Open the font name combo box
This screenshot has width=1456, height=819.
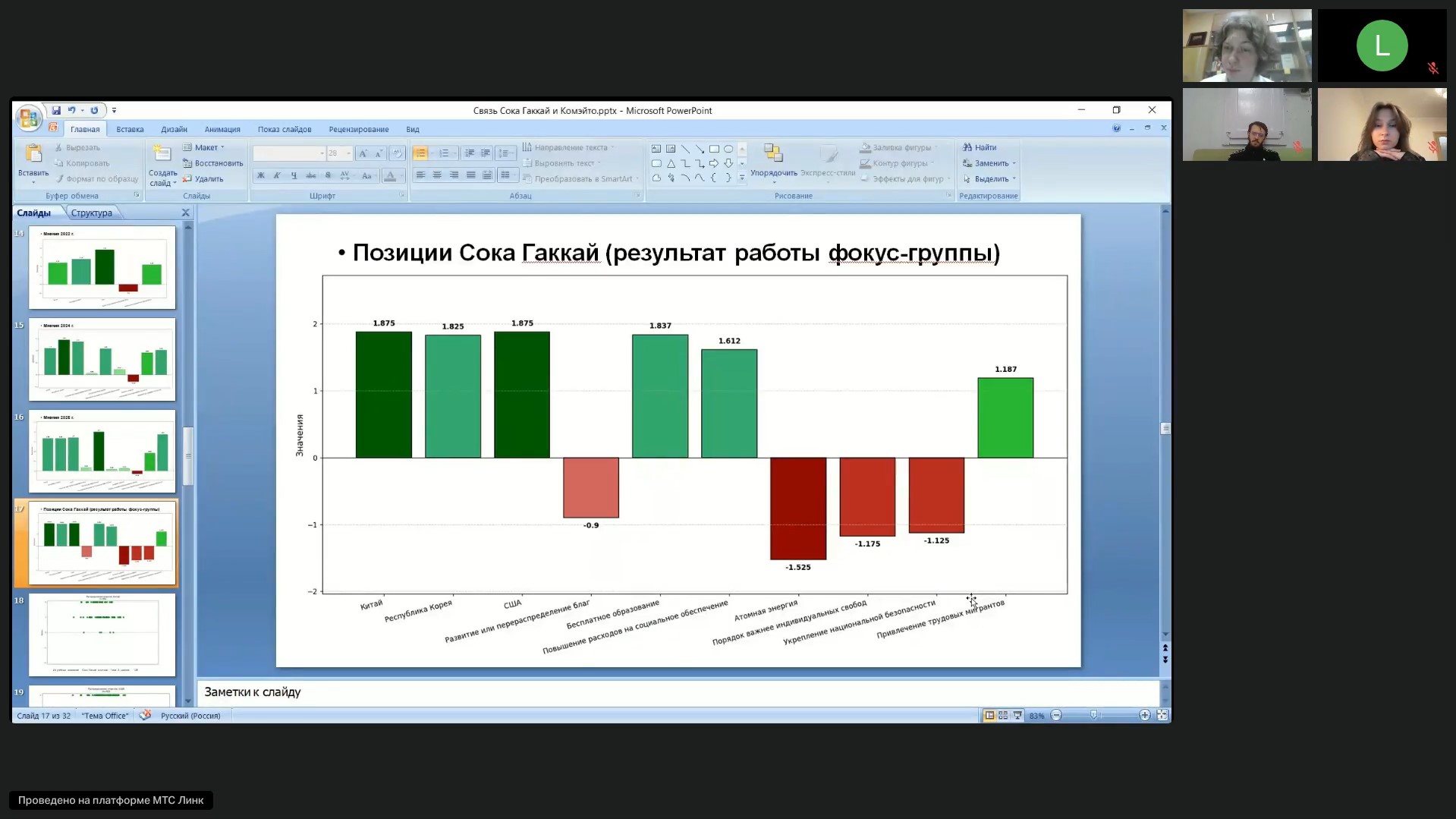coord(289,153)
